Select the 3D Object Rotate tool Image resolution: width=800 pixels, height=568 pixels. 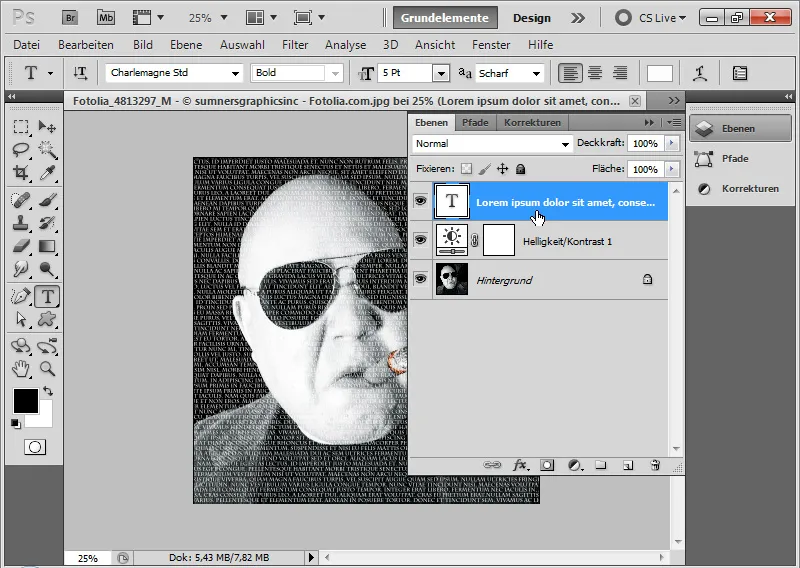coord(21,346)
